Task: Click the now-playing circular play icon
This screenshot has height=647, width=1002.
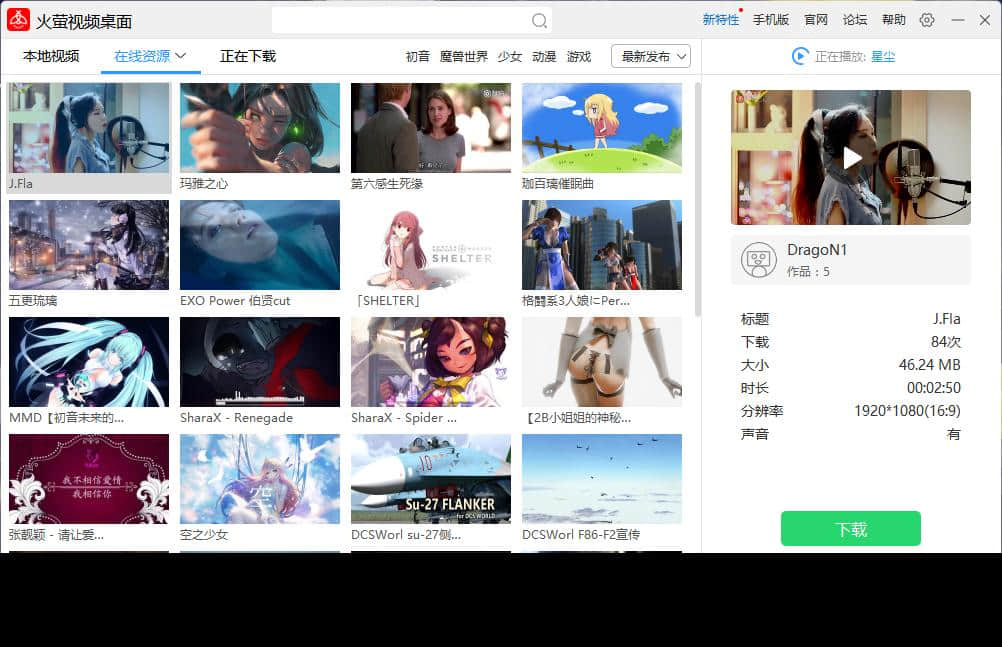Action: point(799,56)
